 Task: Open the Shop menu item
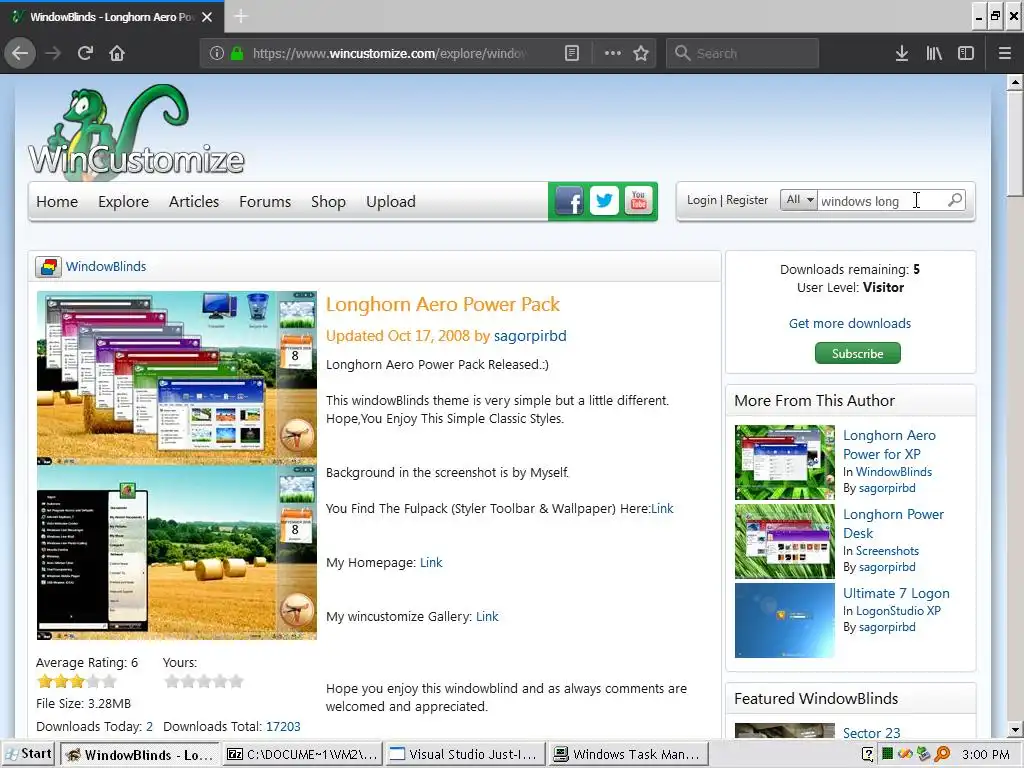pyautogui.click(x=328, y=202)
